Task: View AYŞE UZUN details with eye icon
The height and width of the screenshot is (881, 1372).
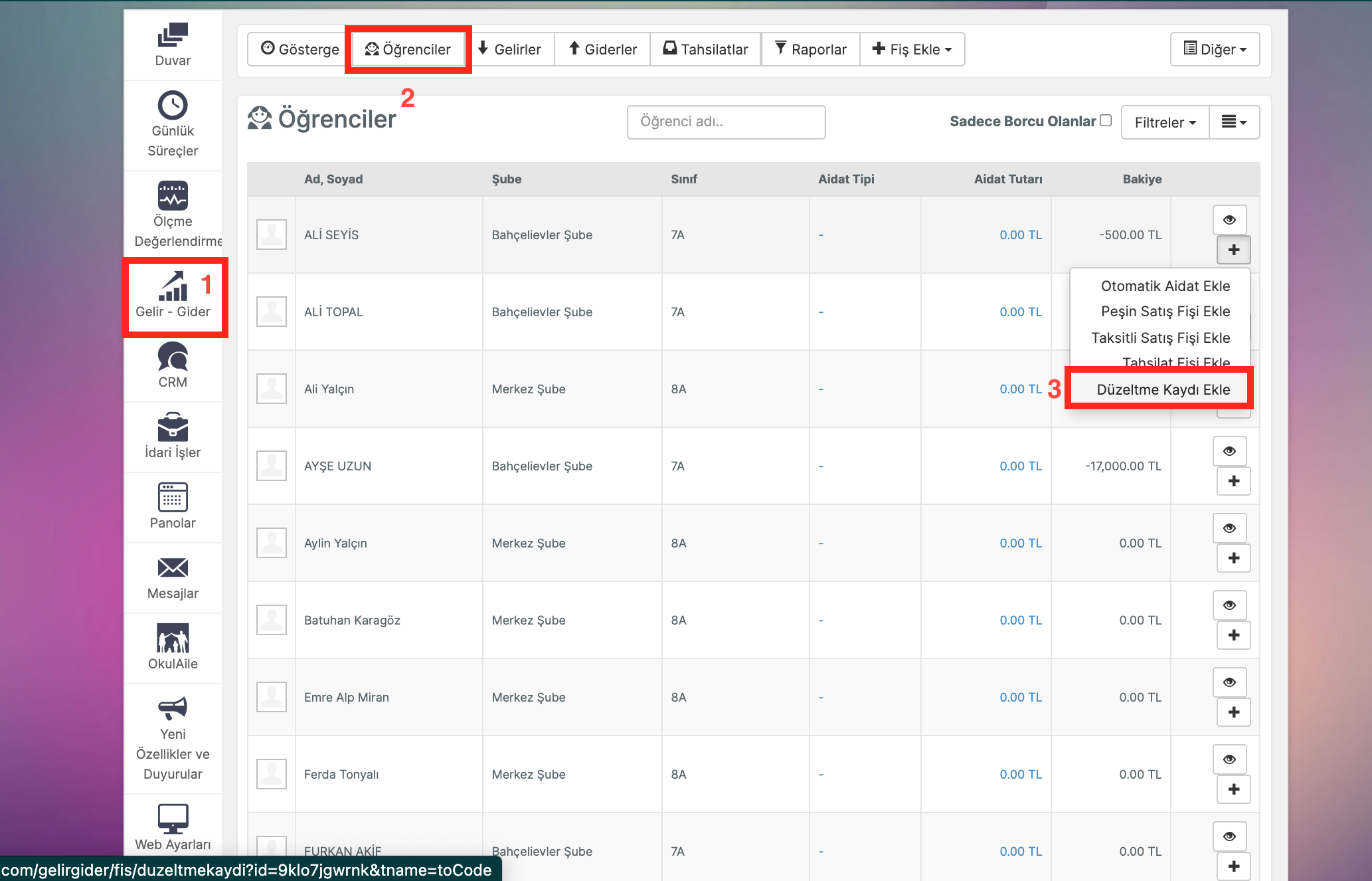Action: click(x=1230, y=451)
